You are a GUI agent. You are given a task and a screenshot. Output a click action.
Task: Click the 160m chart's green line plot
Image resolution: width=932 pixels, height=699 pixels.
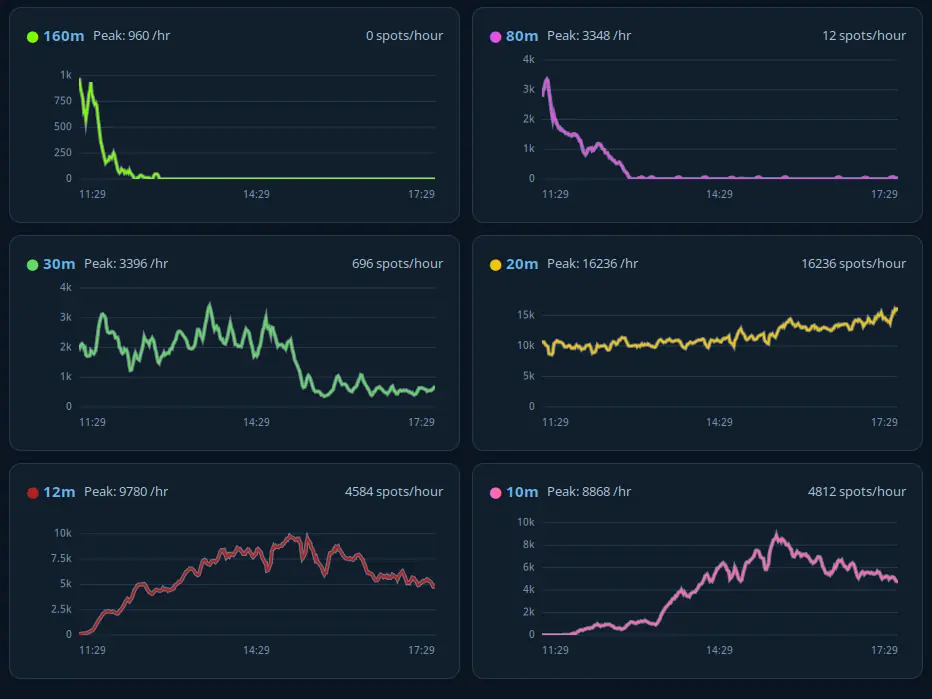point(257,127)
